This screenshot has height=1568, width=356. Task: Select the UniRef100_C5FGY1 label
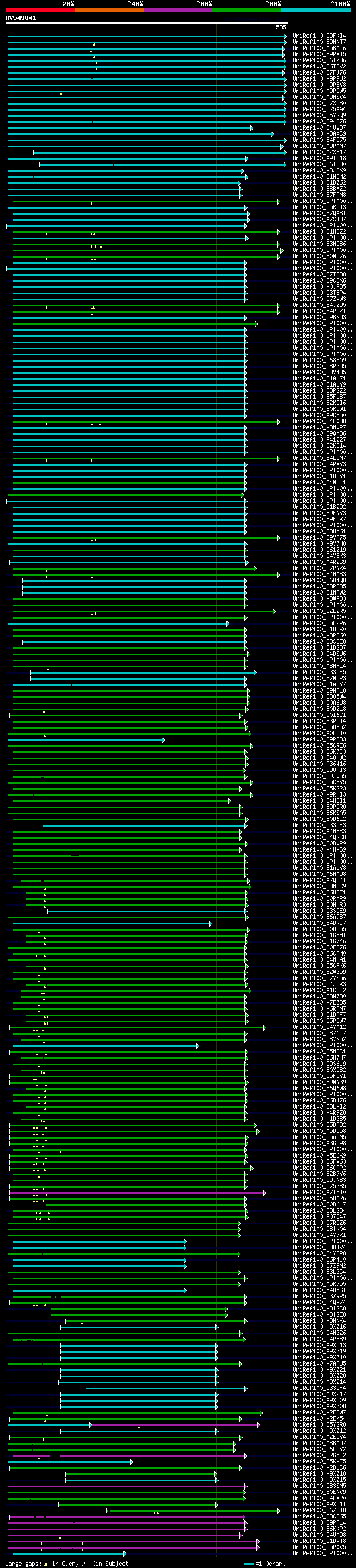coord(319,1076)
